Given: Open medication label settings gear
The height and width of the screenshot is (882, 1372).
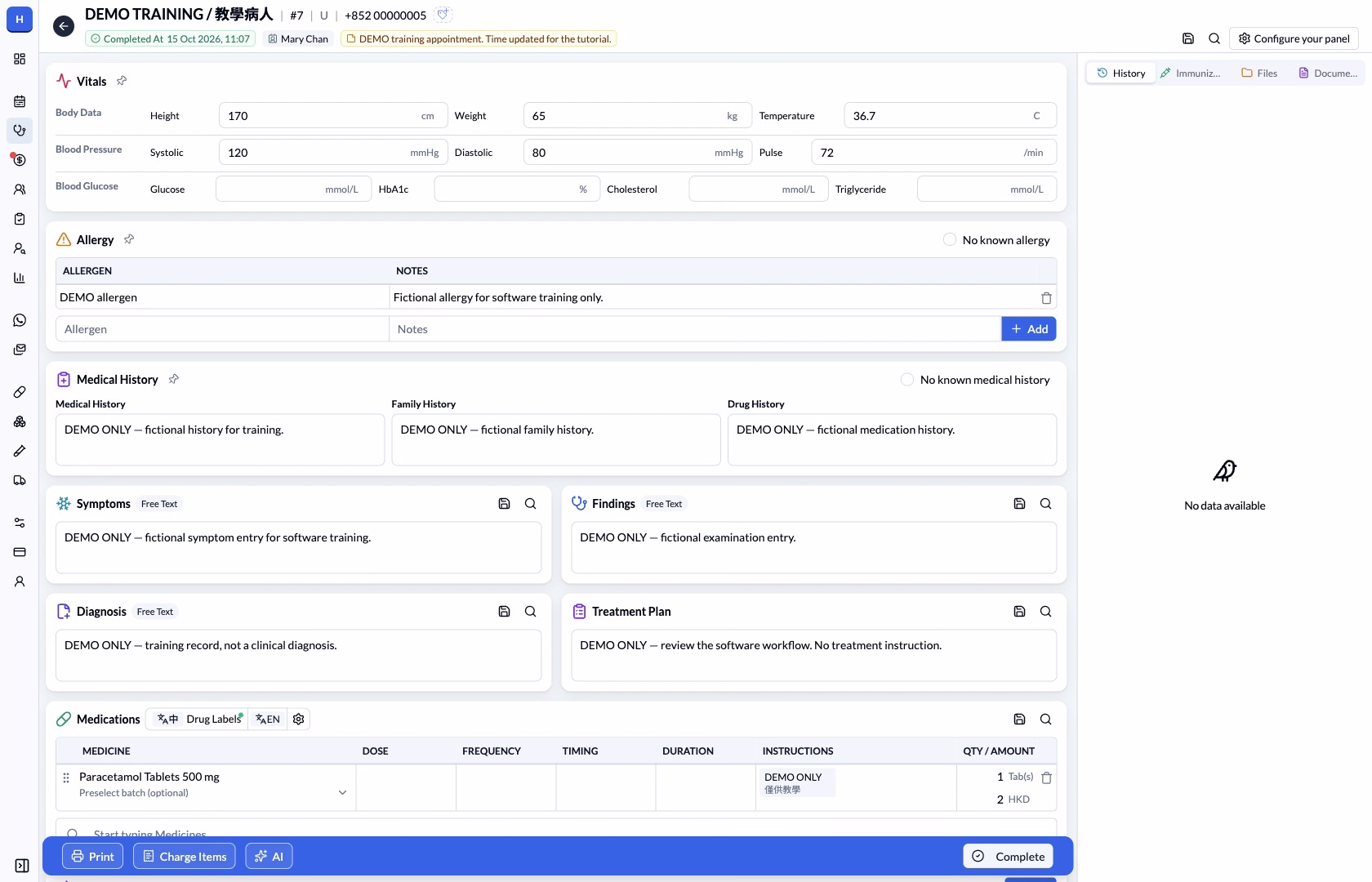Looking at the screenshot, I should point(299,719).
